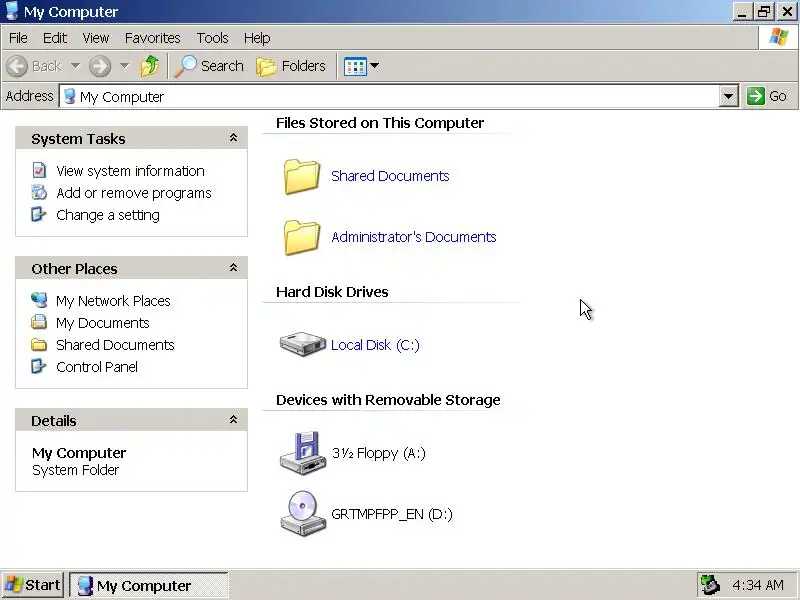Open Forward history dropdown arrow
800x600 pixels.
tap(124, 65)
